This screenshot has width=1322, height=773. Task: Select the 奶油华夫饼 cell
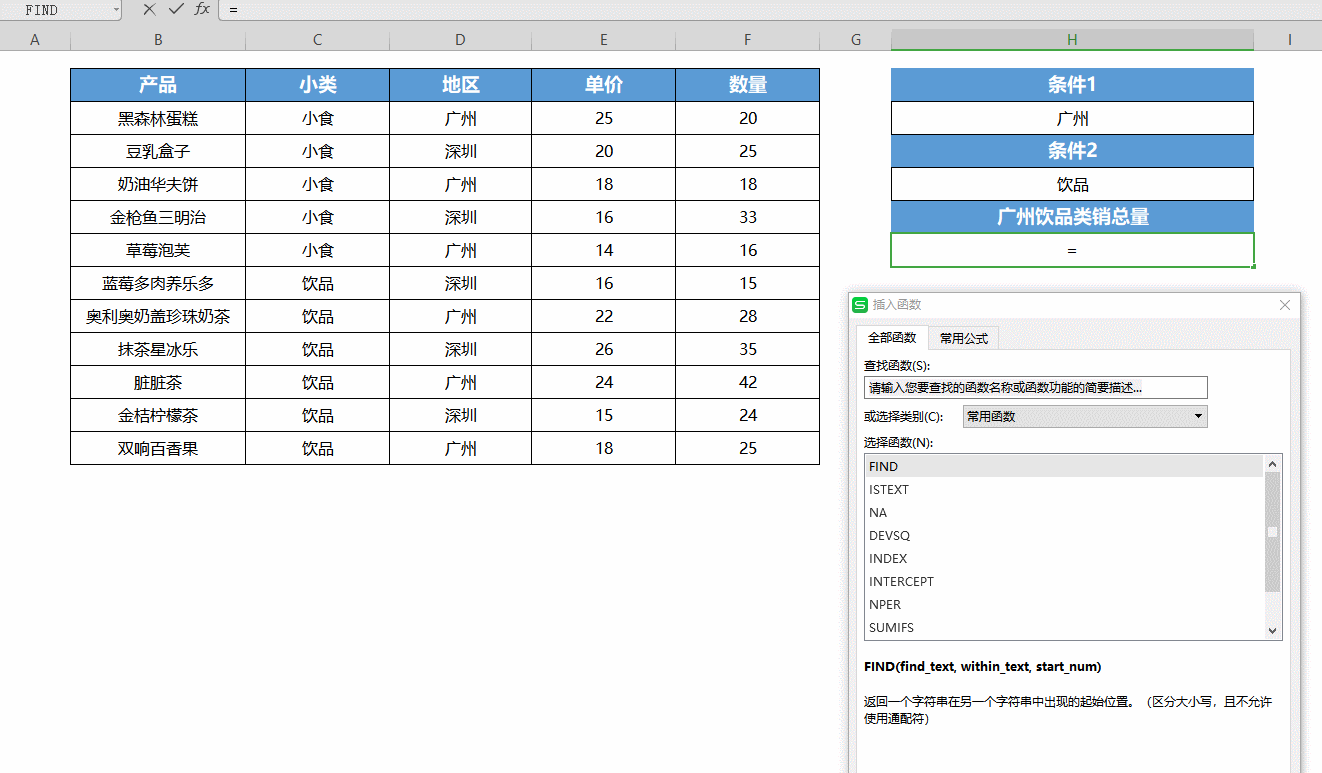[x=158, y=184]
